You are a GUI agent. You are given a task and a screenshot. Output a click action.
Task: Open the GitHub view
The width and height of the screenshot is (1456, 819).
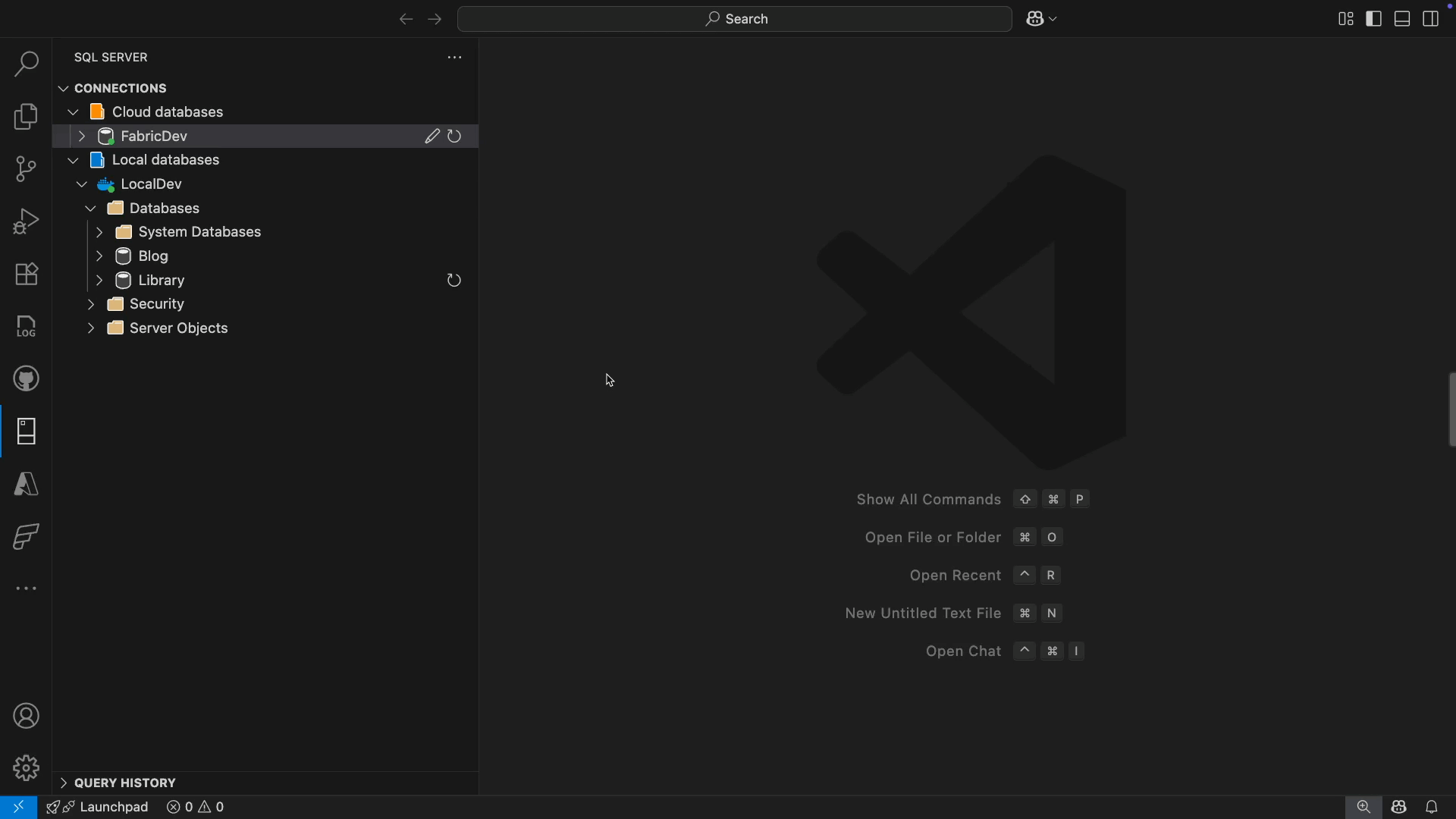click(27, 378)
